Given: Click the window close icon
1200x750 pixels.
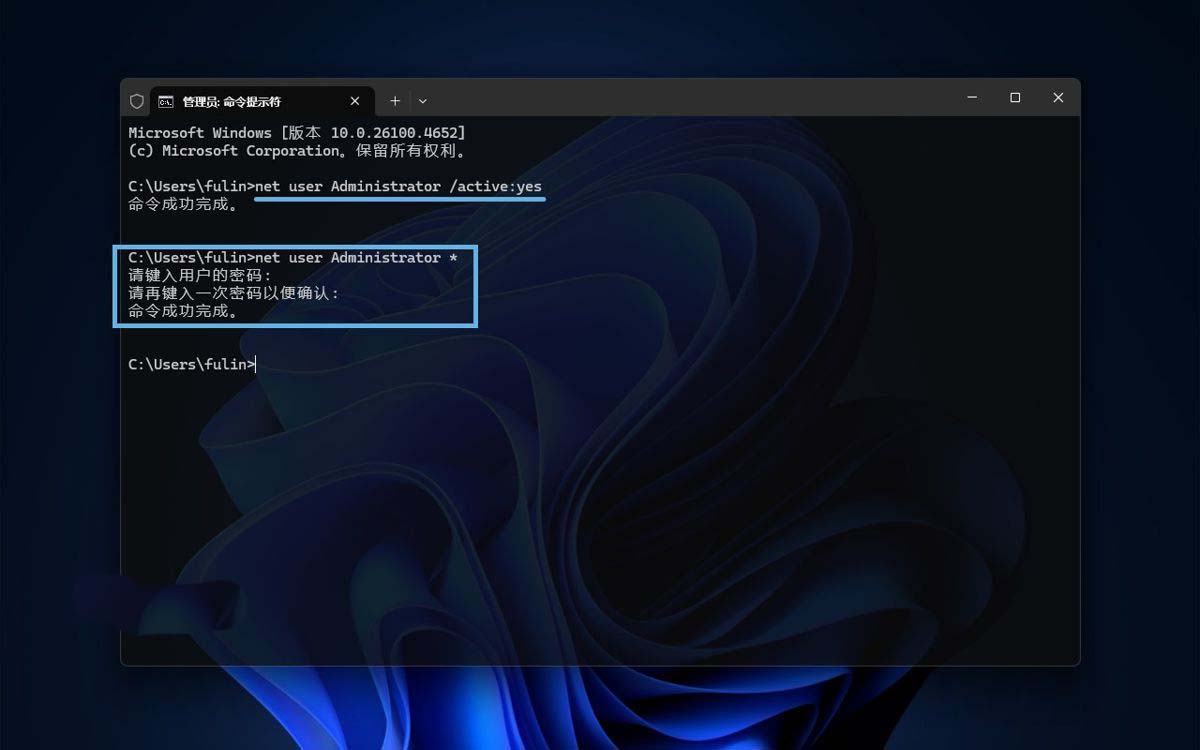Looking at the screenshot, I should [1058, 97].
